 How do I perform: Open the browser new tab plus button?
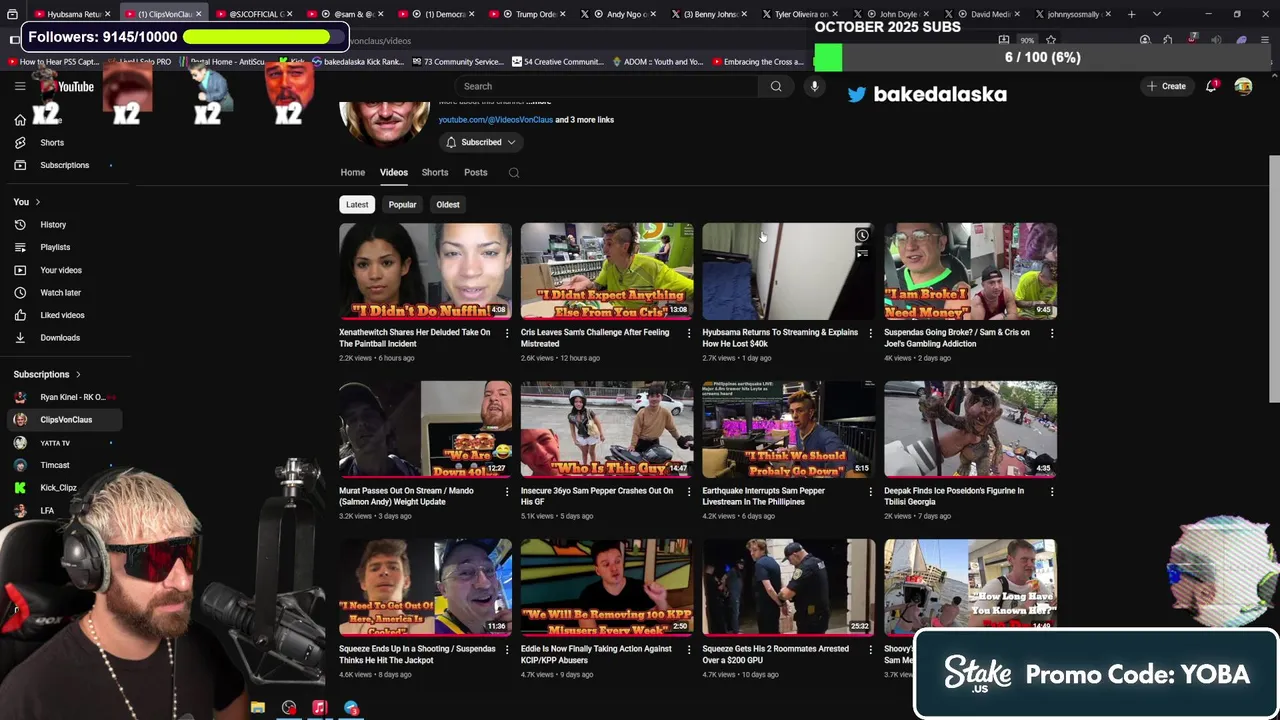coord(1131,14)
